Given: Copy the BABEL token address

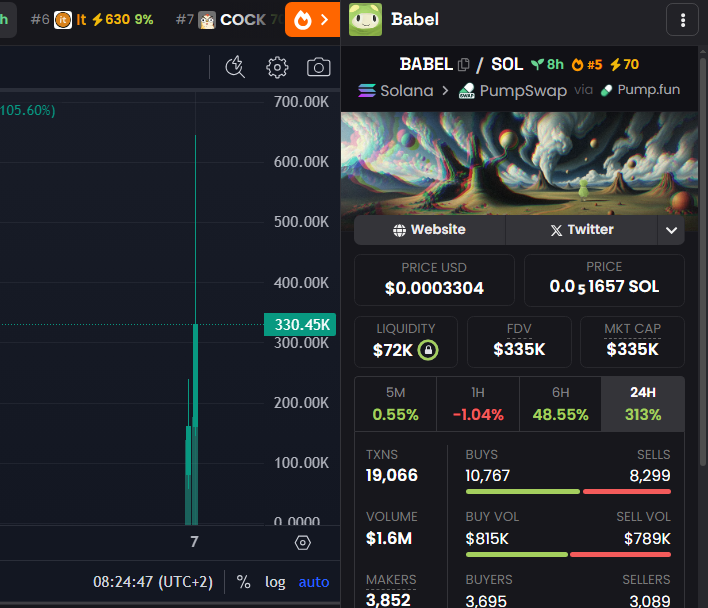Looking at the screenshot, I should point(464,65).
